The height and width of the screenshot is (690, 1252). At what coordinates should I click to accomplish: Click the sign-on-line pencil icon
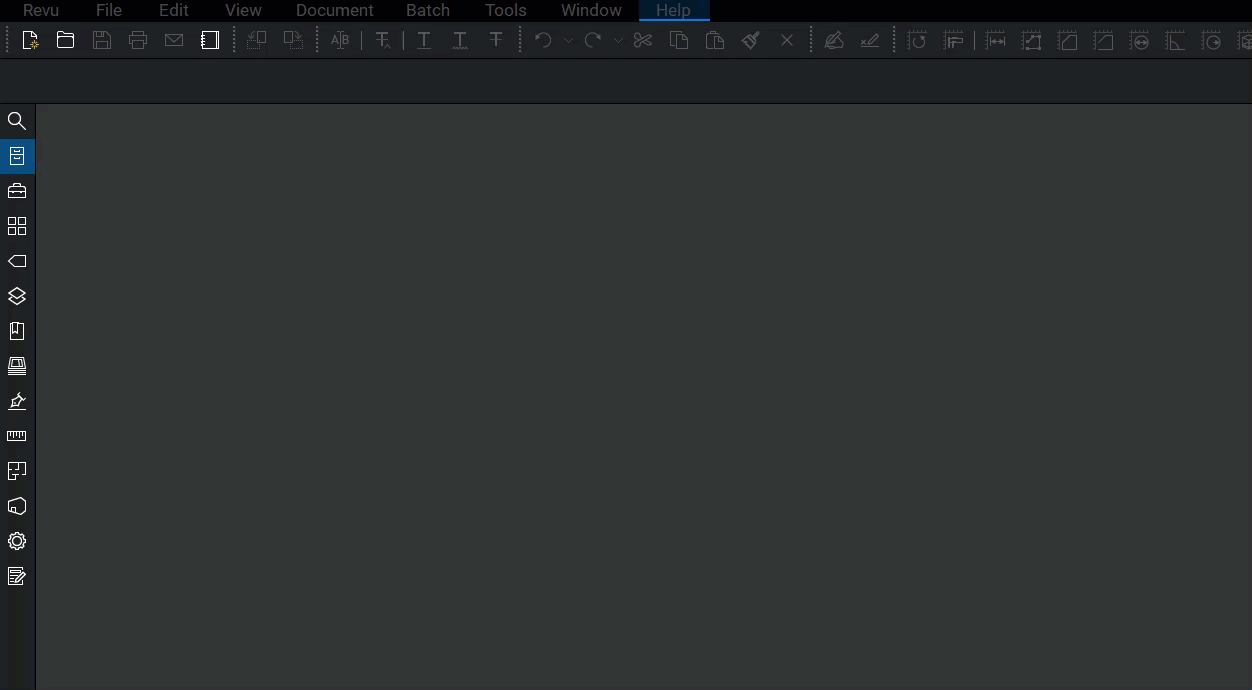point(870,41)
